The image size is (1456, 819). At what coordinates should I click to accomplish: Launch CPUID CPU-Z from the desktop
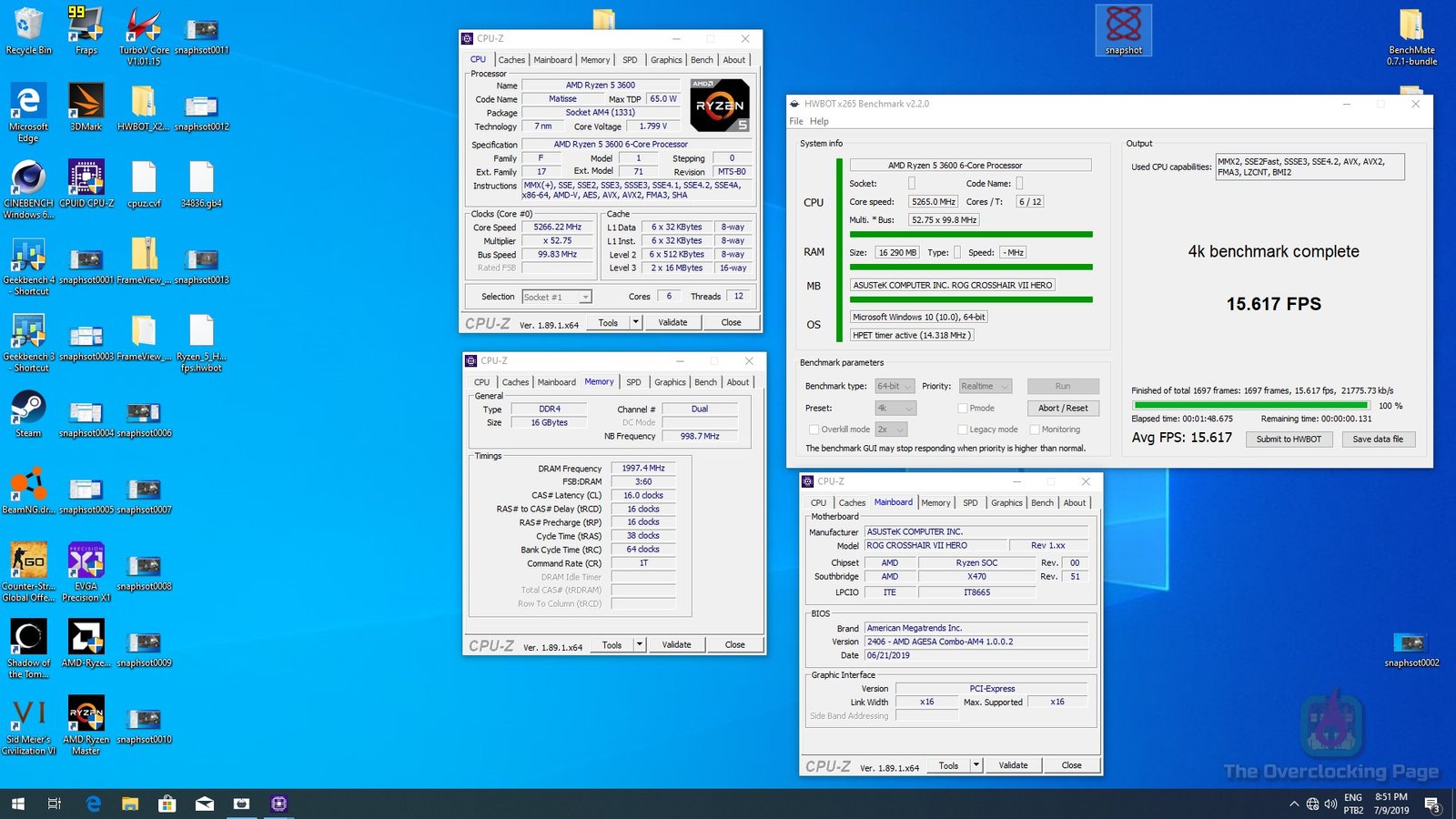coord(86,179)
